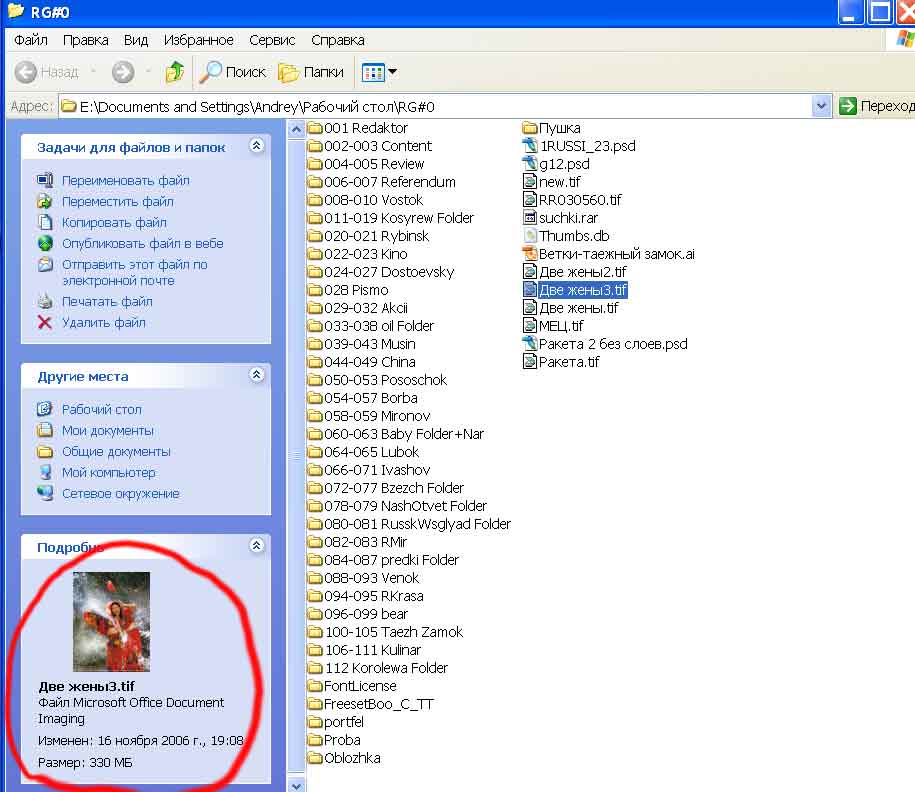Screen dimensions: 915x792
Task: Open the Сервис menu
Action: click(272, 40)
